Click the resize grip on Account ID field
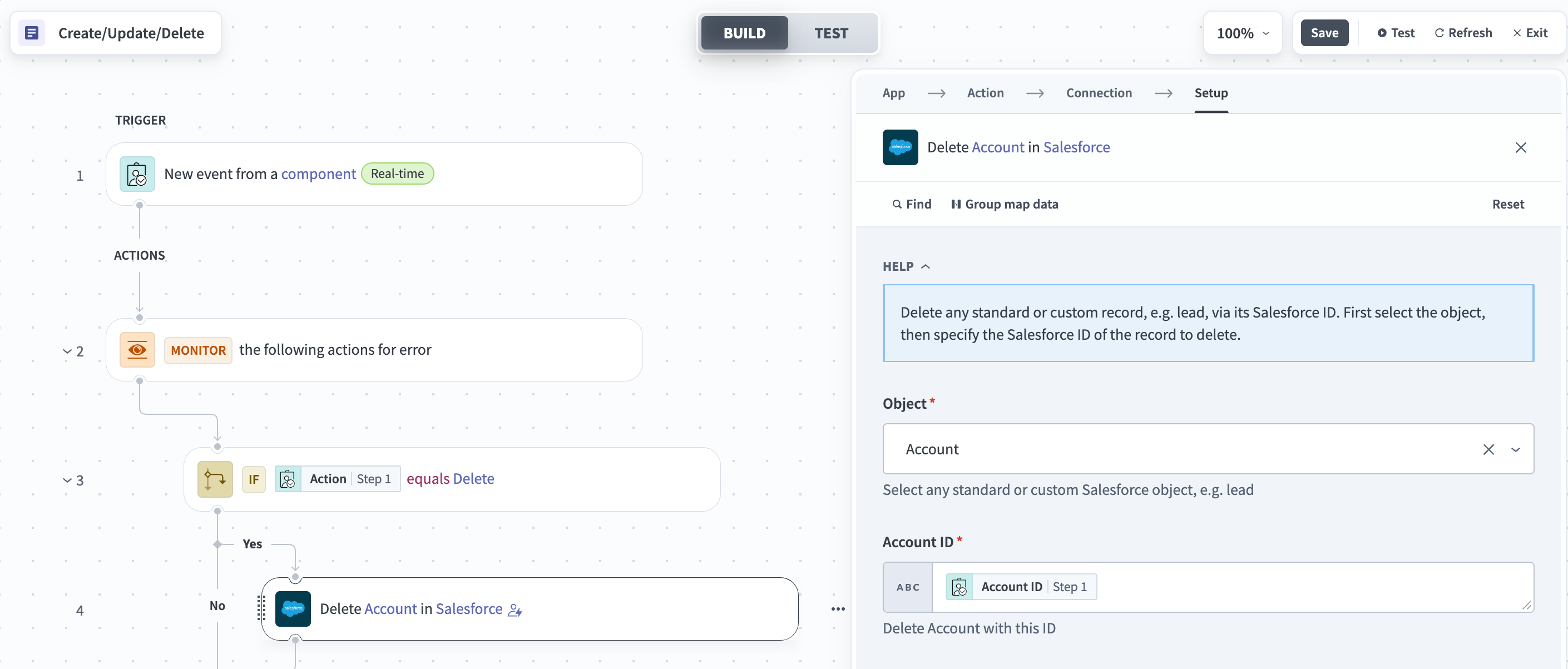Viewport: 1568px width, 669px height. (1526, 604)
